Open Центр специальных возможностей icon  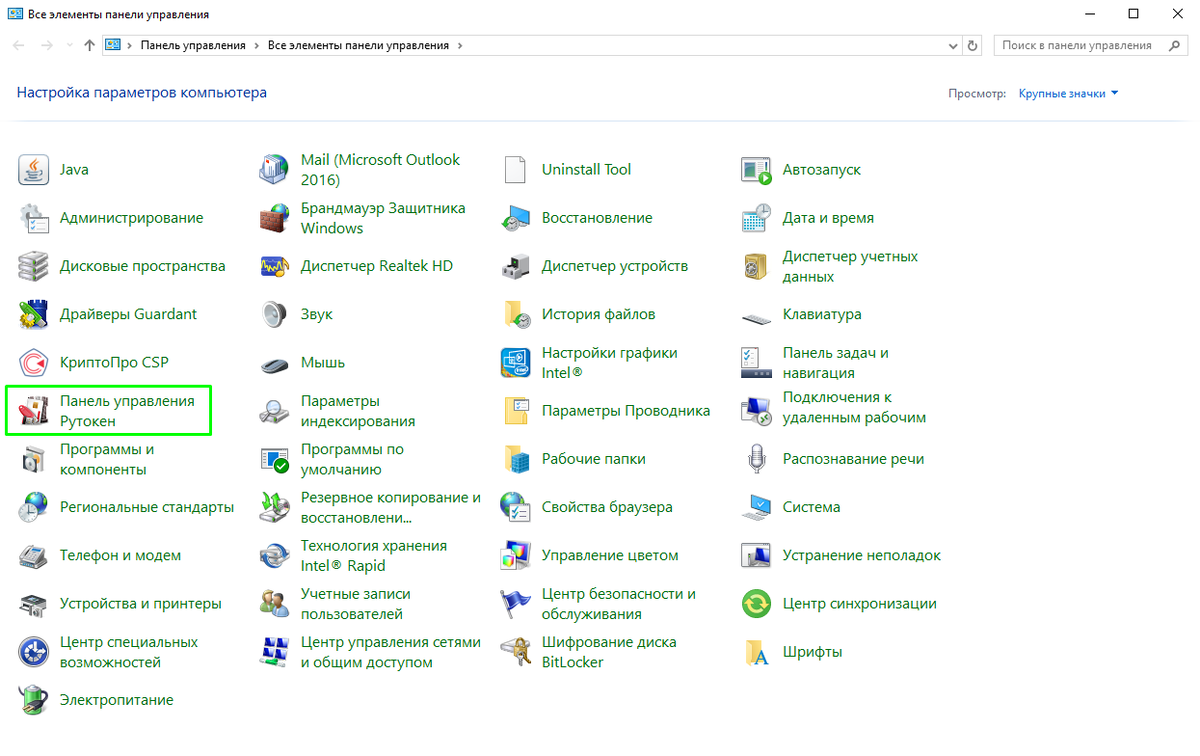click(34, 652)
